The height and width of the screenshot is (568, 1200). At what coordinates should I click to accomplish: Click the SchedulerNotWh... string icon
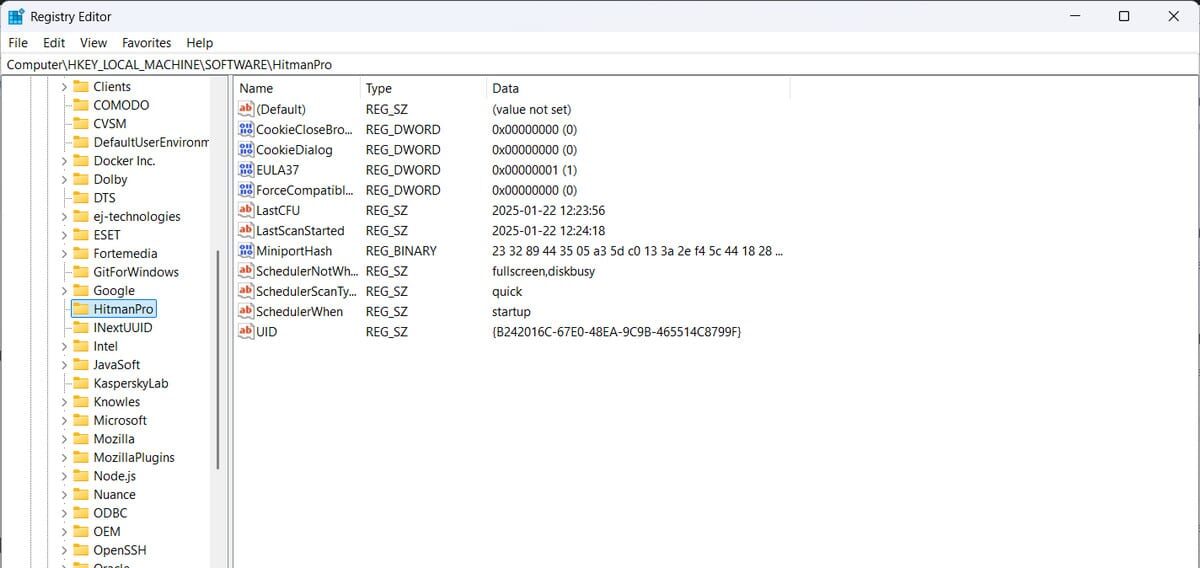pyautogui.click(x=247, y=271)
